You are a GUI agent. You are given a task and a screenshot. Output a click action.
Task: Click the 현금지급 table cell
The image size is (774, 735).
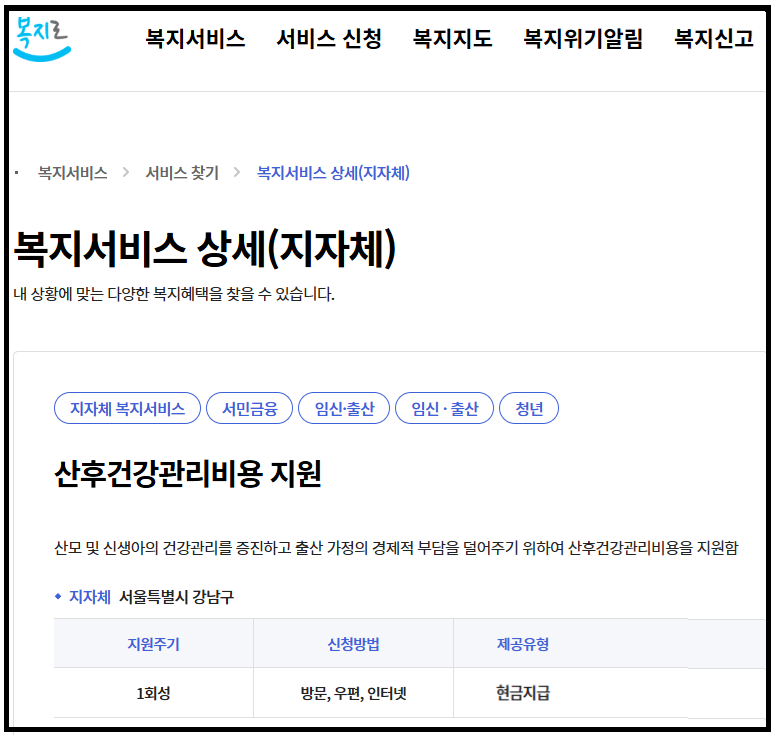coord(523,693)
